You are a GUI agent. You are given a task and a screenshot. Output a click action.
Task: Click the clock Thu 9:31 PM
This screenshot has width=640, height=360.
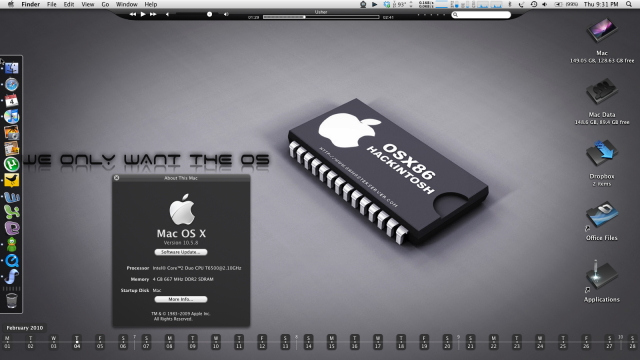[601, 4]
